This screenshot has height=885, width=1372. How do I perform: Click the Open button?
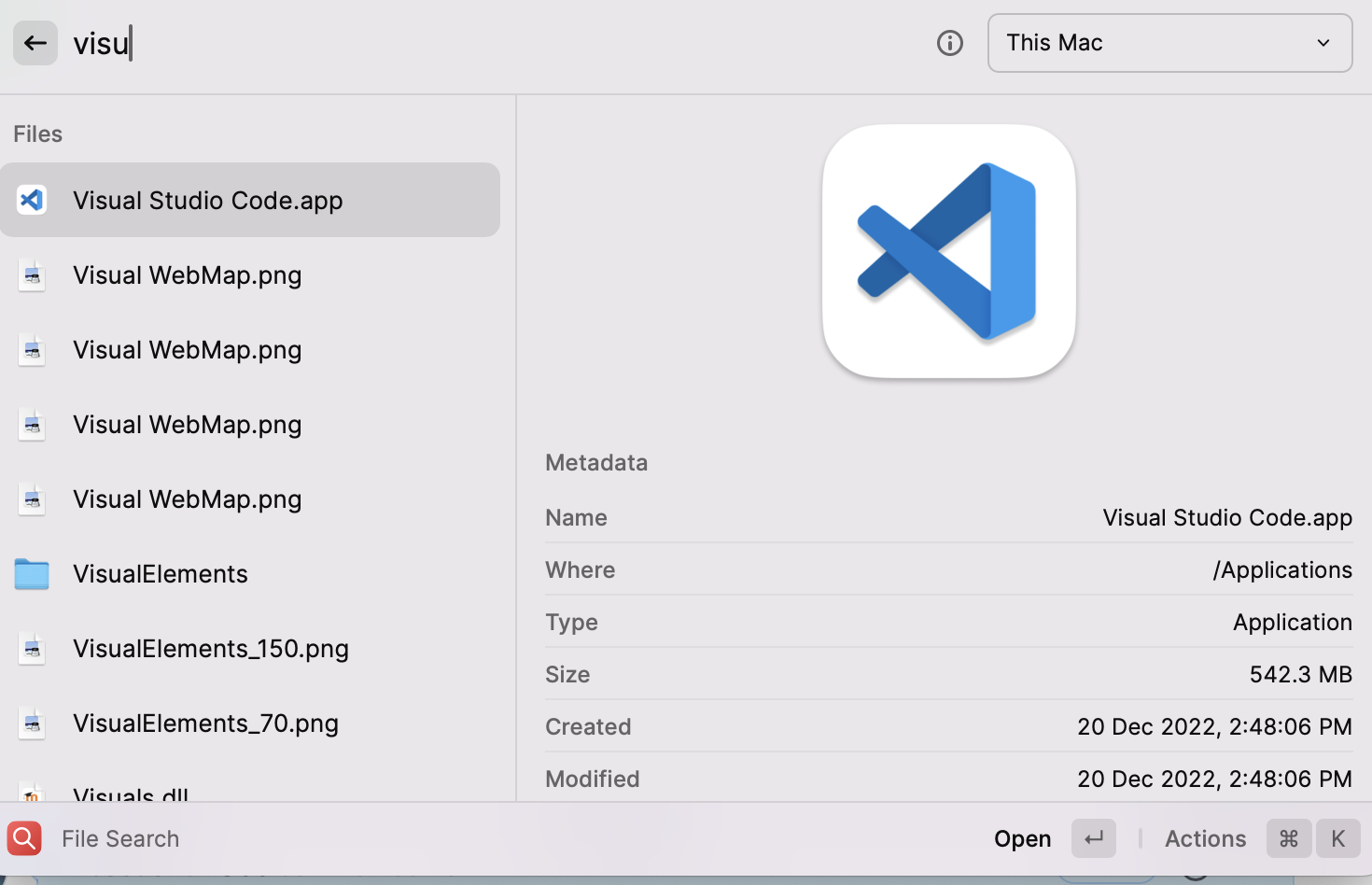[1022, 837]
